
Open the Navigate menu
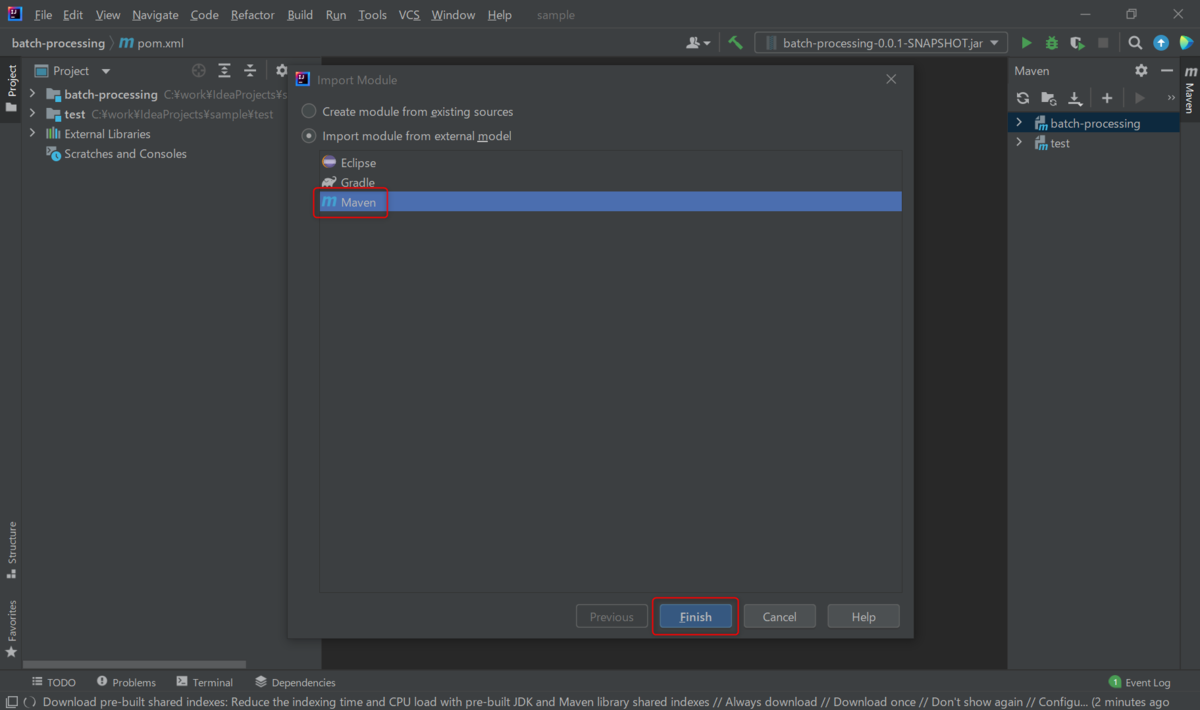(x=155, y=15)
